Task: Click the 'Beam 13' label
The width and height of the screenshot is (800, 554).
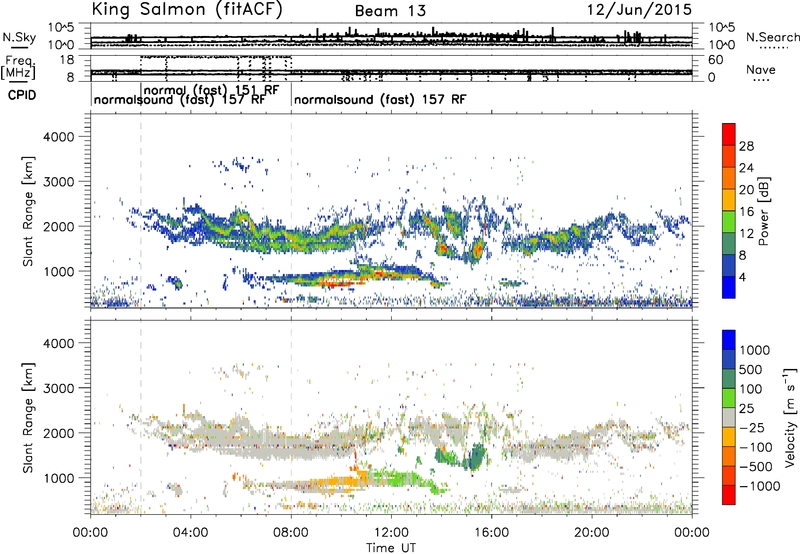Action: click(390, 11)
